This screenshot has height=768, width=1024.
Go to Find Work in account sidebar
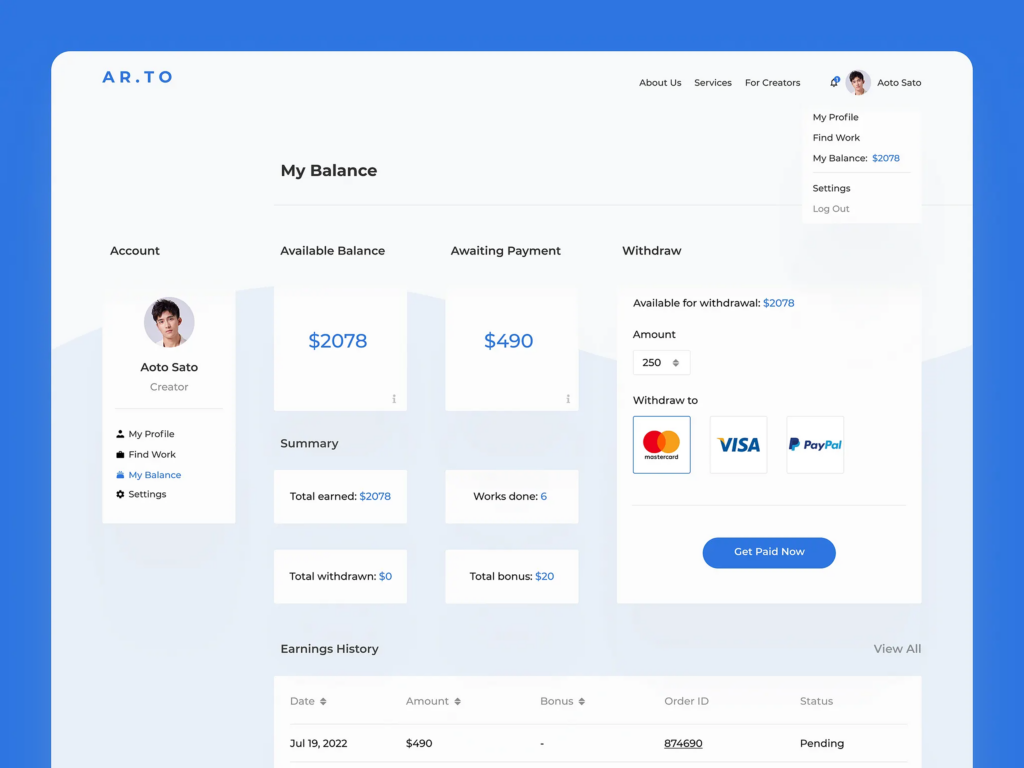152,455
